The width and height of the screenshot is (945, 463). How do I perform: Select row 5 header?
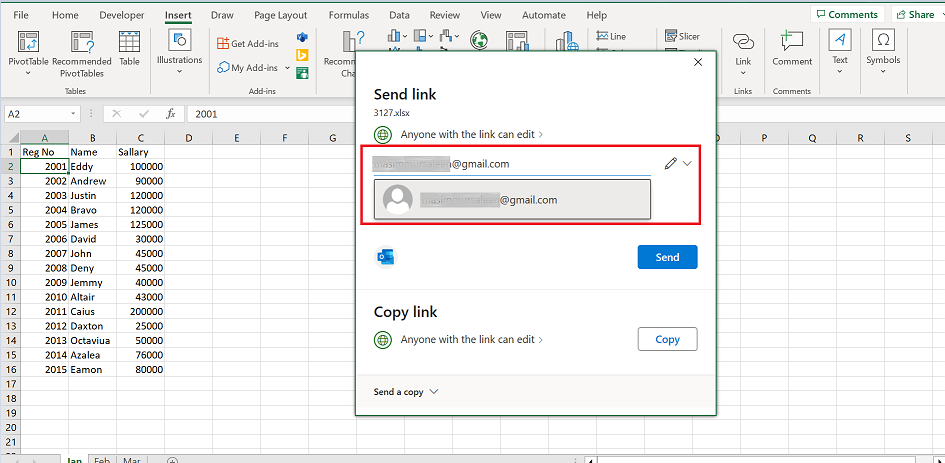click(x=10, y=210)
